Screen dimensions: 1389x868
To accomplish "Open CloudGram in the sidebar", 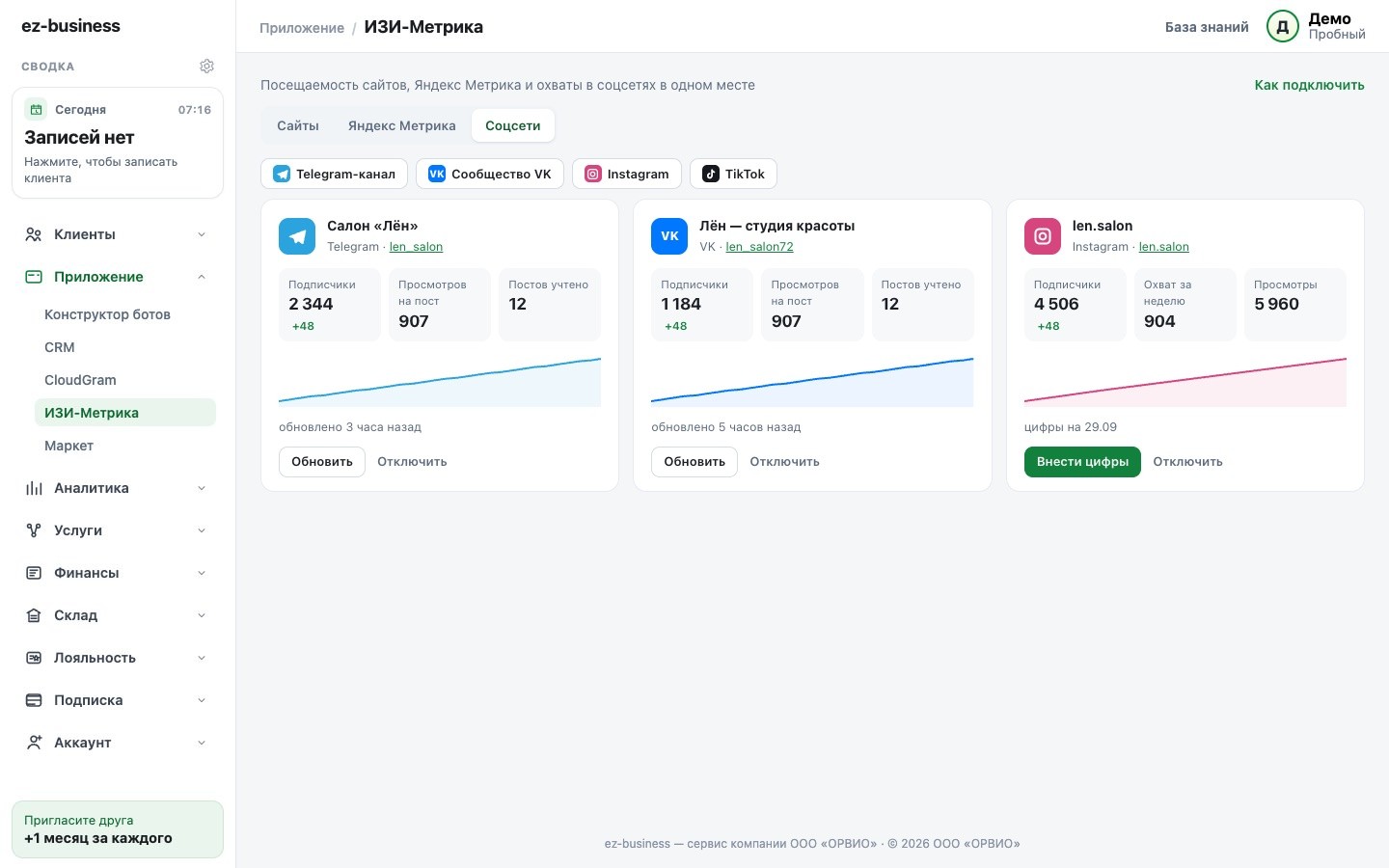I will click(x=125, y=380).
